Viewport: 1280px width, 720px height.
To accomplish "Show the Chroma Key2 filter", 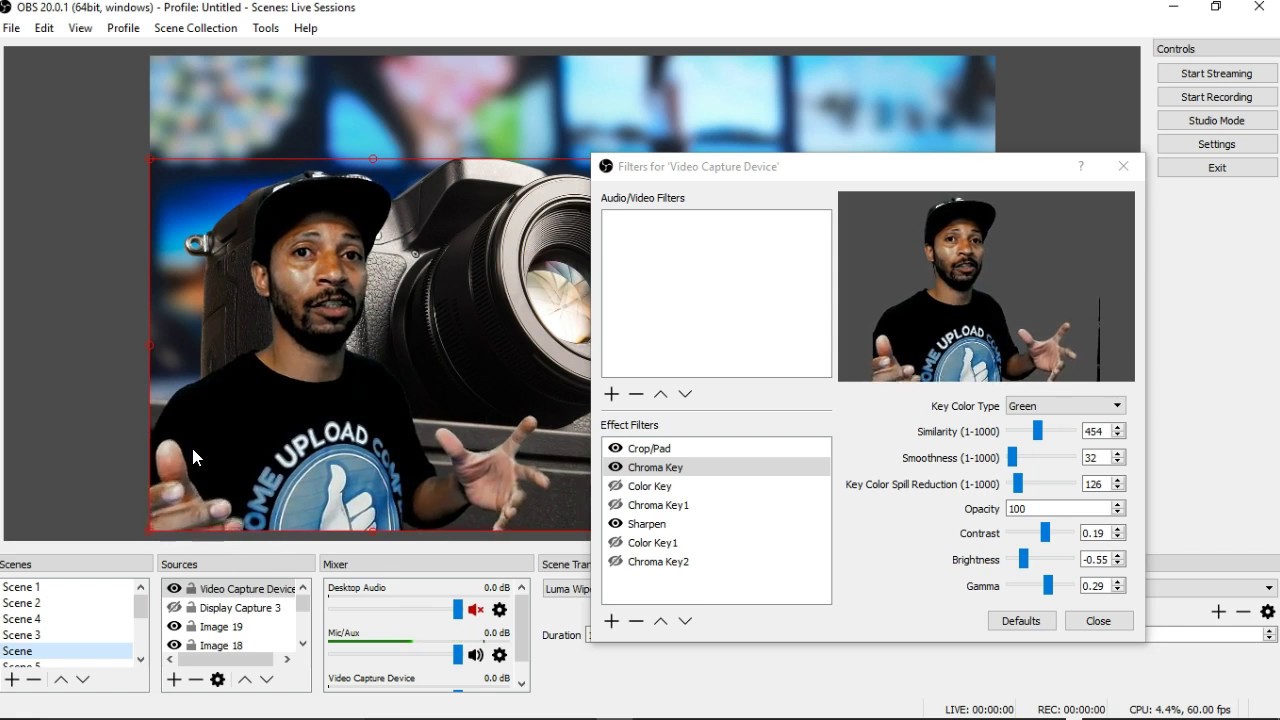I will pos(616,562).
